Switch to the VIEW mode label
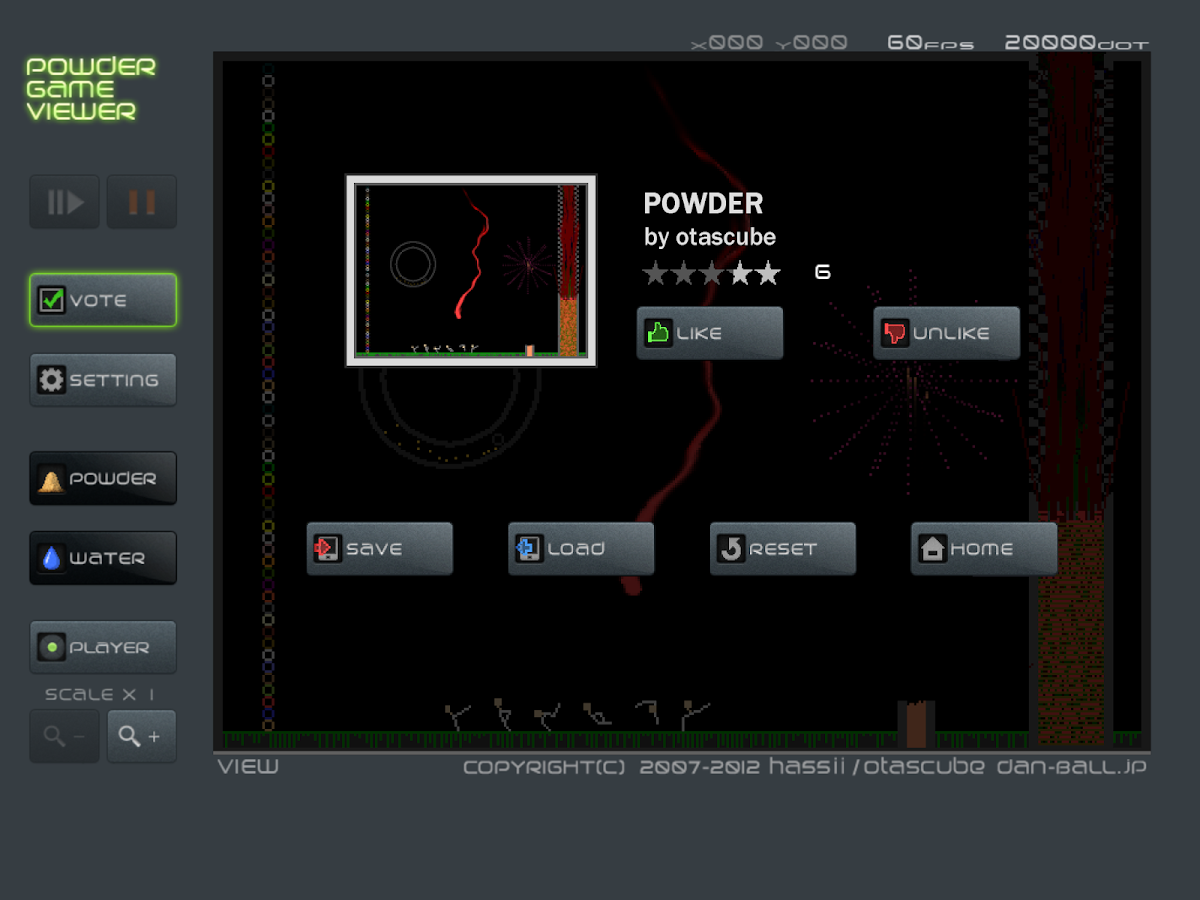 pos(248,766)
